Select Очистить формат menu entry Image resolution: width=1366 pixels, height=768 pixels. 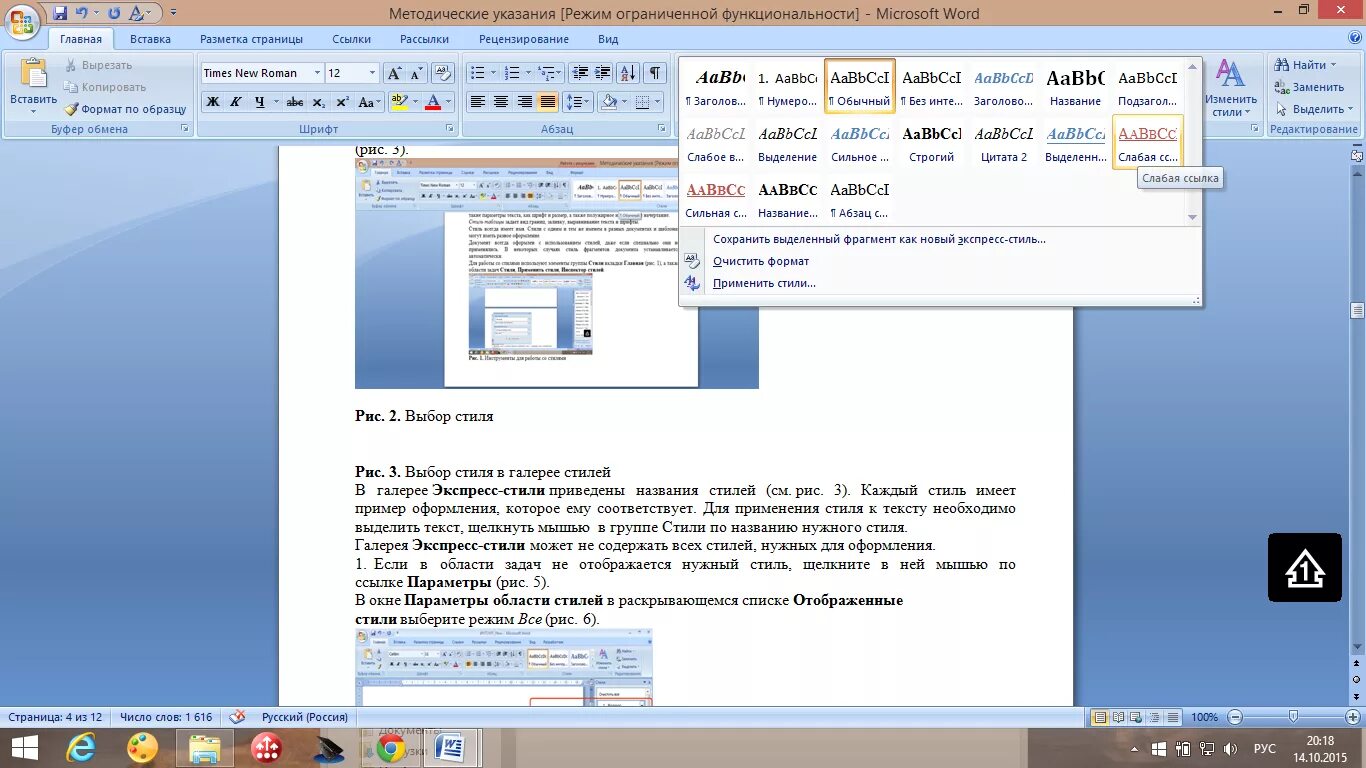761,261
